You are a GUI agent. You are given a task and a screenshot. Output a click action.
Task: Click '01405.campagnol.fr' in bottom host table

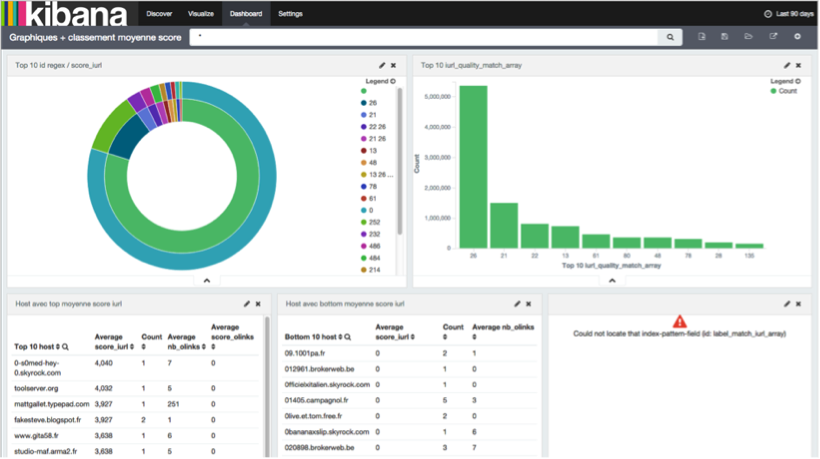(x=316, y=400)
